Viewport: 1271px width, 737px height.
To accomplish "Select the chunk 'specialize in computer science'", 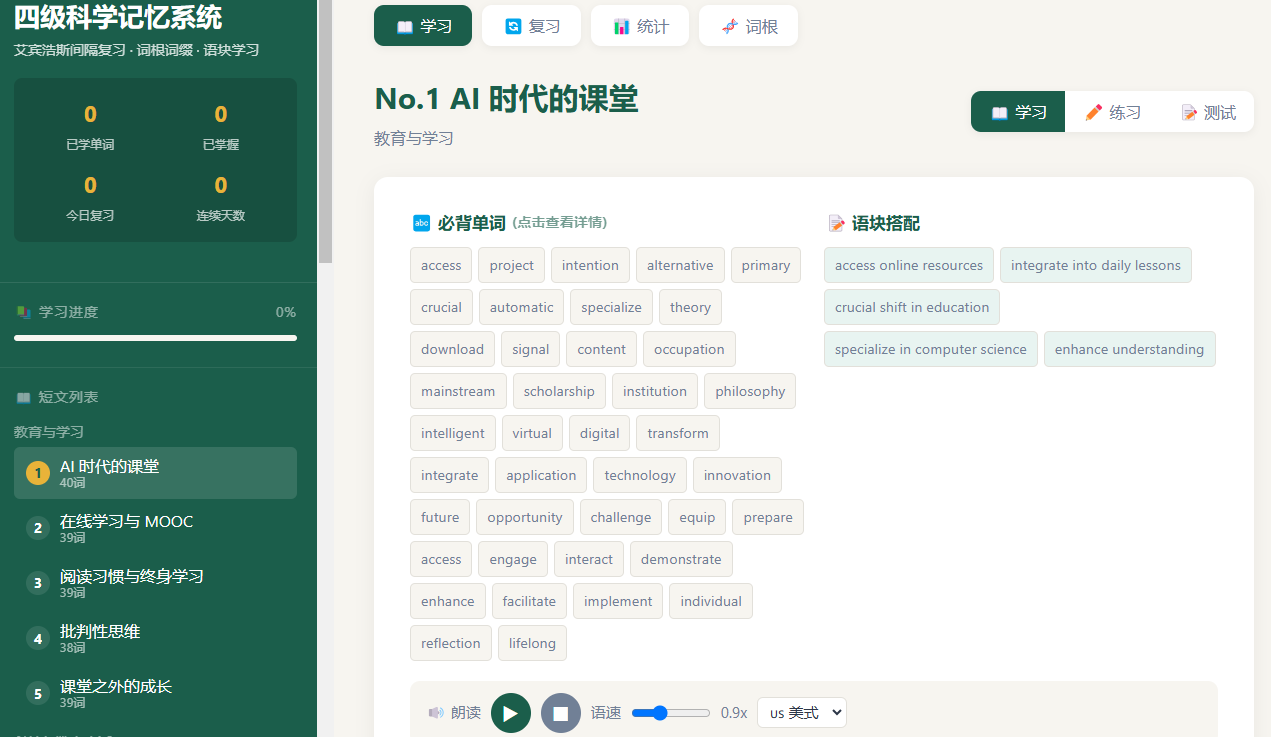I will point(931,349).
